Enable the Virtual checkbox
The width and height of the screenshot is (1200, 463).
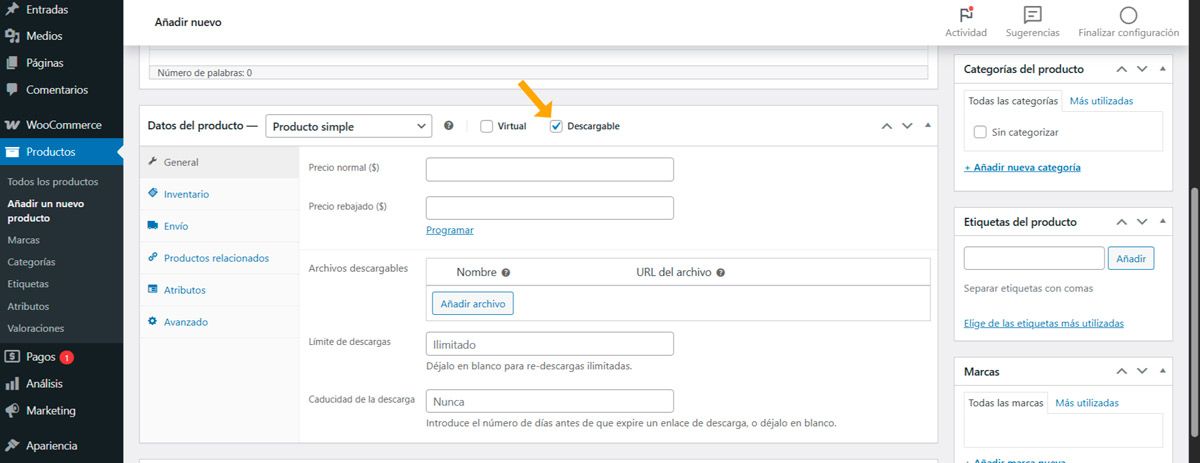click(x=486, y=126)
